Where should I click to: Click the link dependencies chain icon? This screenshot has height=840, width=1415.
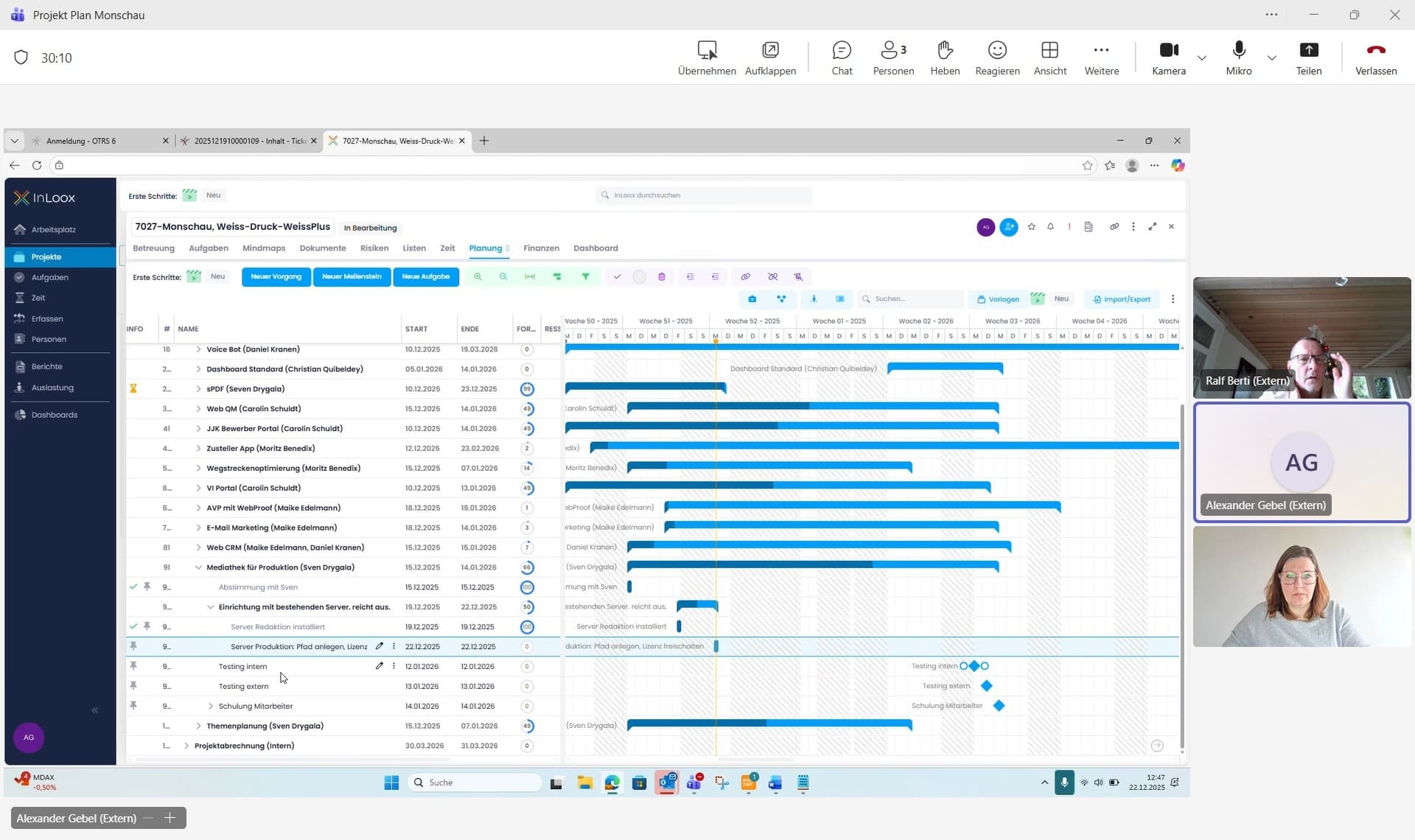(x=745, y=277)
